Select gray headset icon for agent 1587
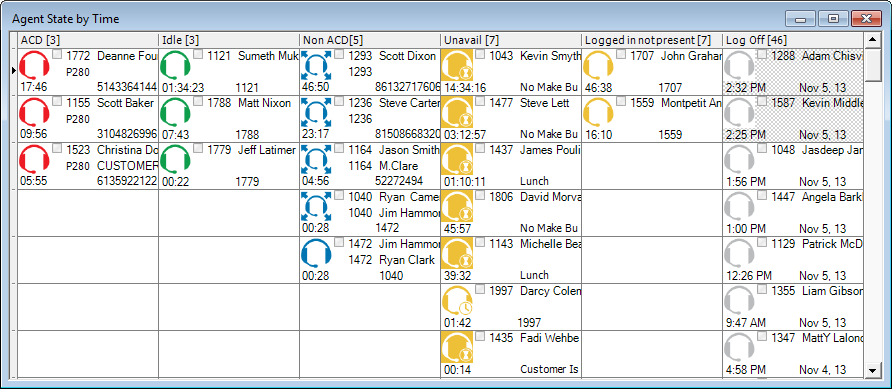 pyautogui.click(x=739, y=112)
